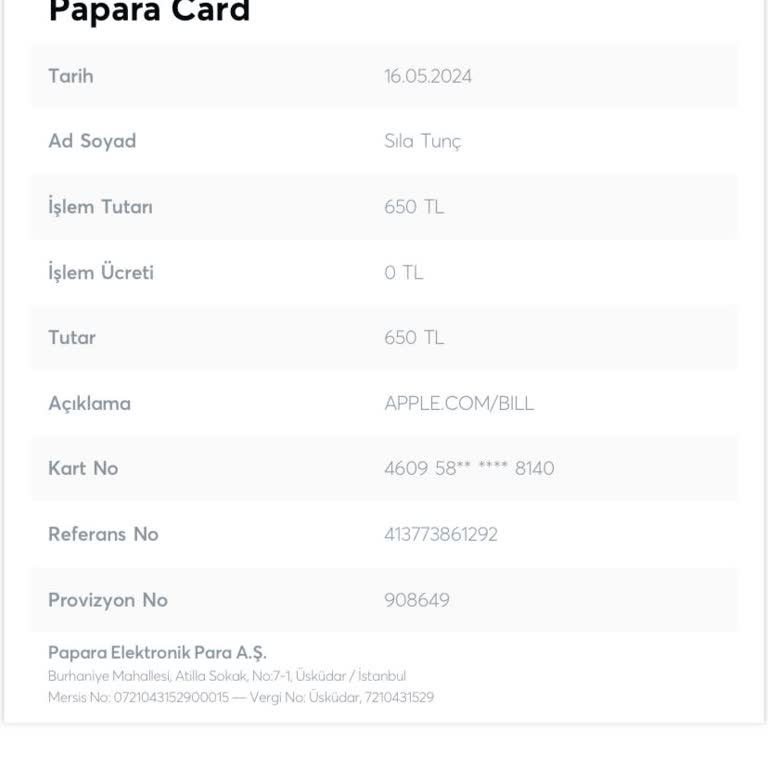Select the Provizyon No label

pos(108,600)
